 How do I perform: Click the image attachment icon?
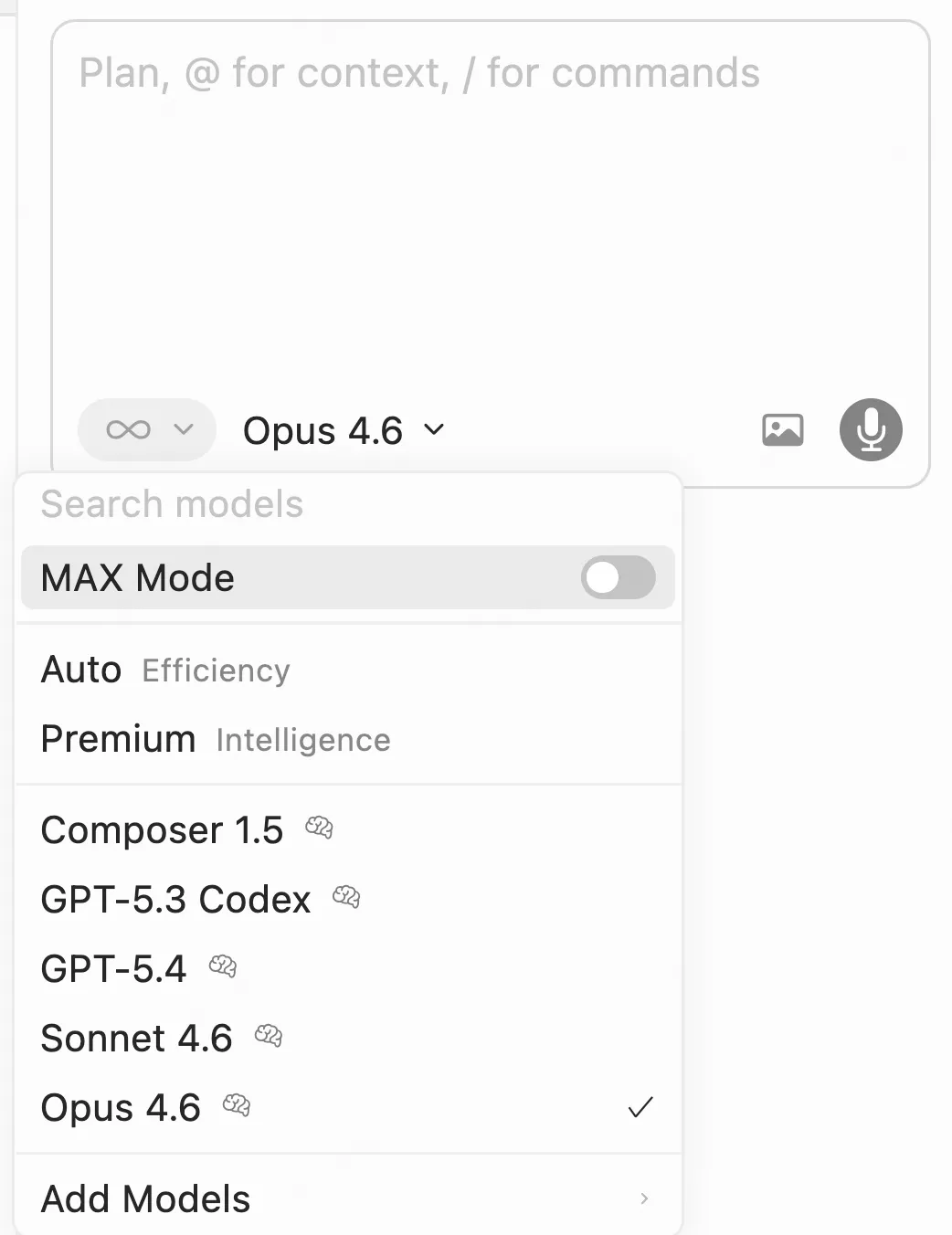point(783,429)
